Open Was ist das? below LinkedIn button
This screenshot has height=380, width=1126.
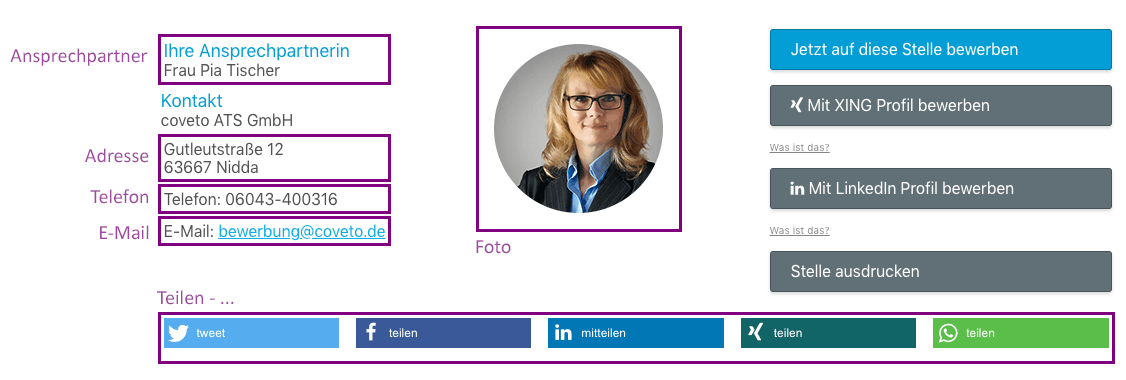point(799,231)
